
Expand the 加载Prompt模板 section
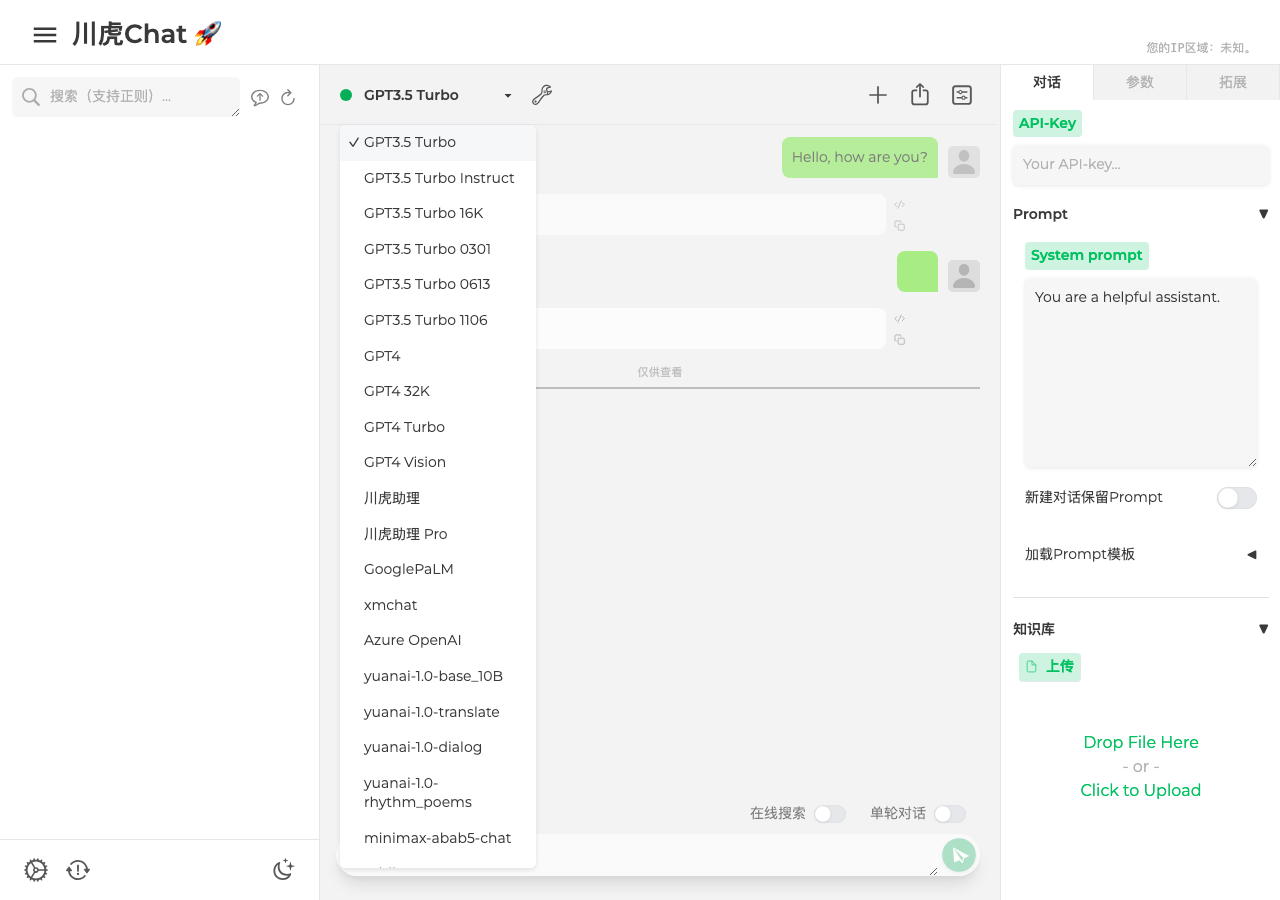click(x=1251, y=554)
